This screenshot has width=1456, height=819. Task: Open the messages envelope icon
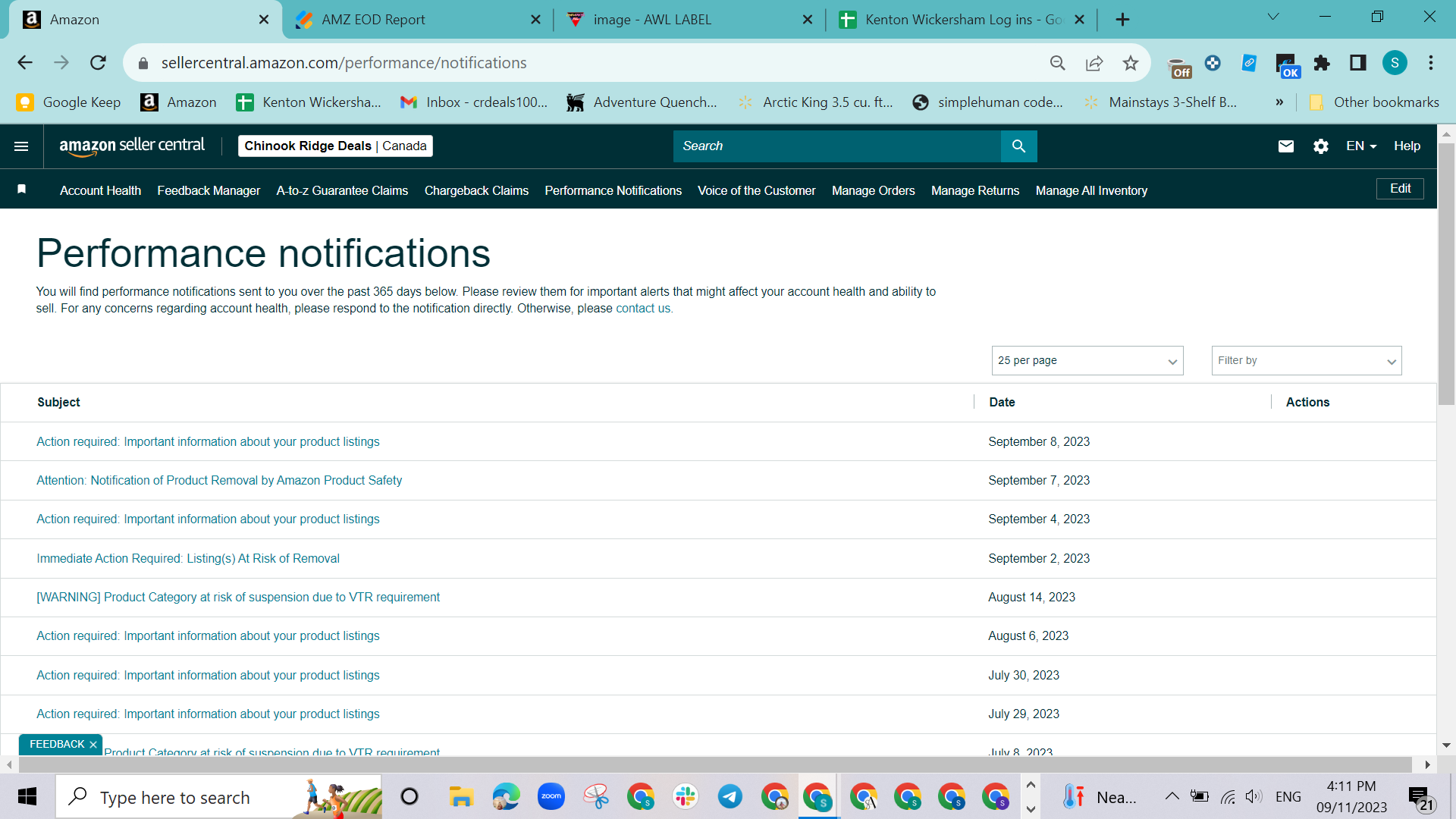pyautogui.click(x=1285, y=146)
